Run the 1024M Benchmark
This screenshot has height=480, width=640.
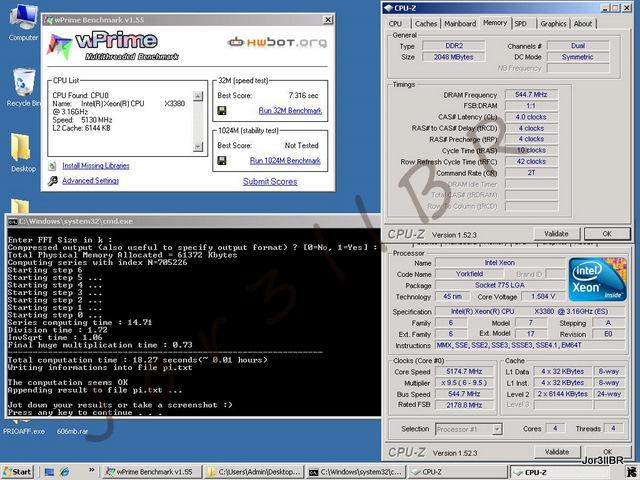click(x=285, y=161)
